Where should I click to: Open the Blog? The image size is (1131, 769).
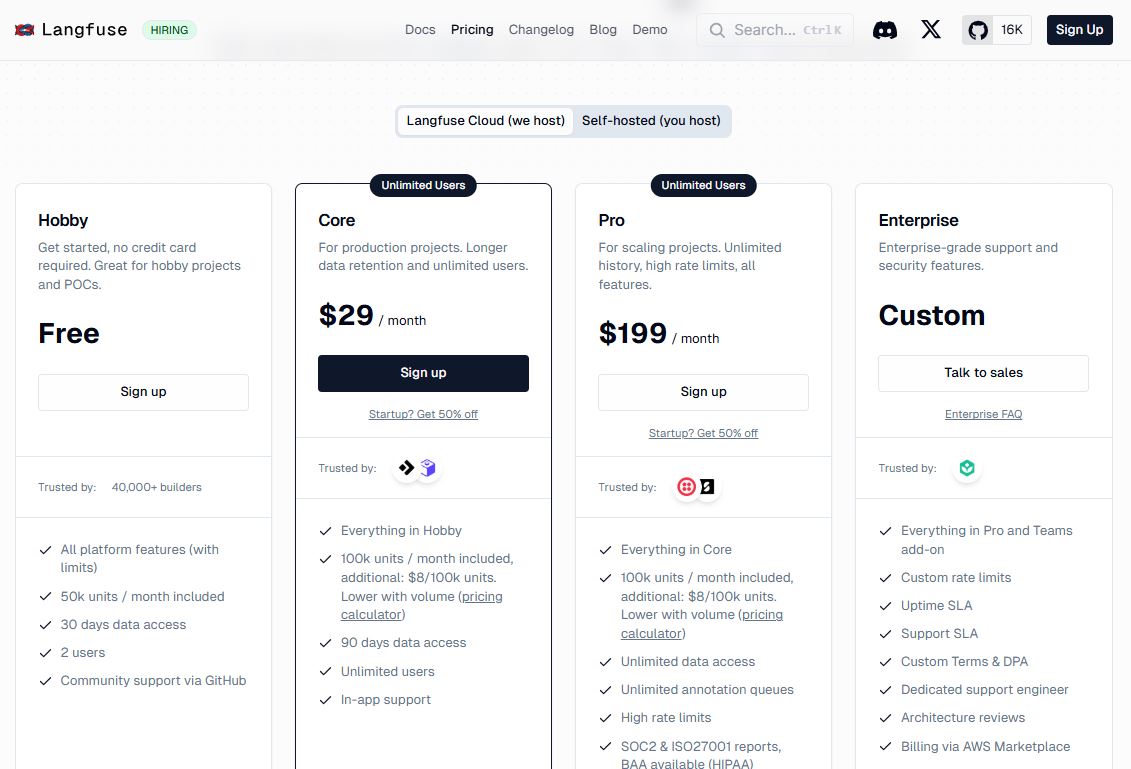[x=603, y=30]
